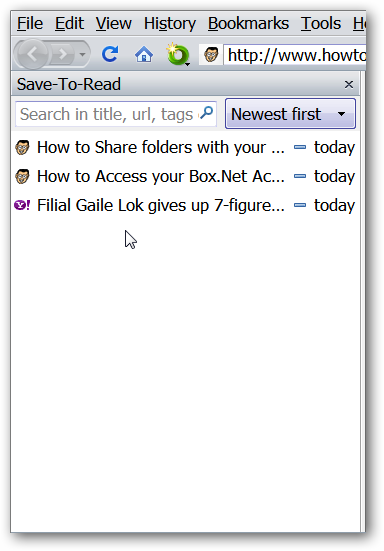Open the Bookmarks menu
The image size is (384, 551).
point(248,24)
